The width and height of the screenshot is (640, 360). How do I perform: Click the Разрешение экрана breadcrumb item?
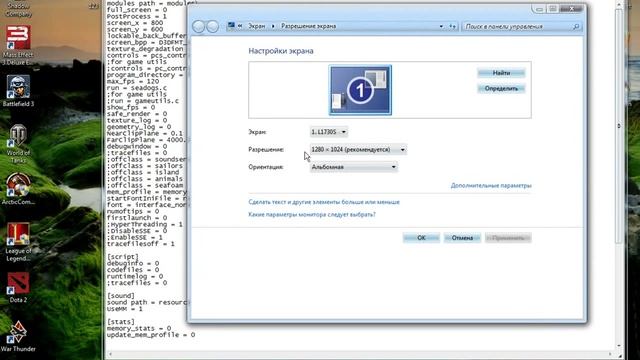[309, 26]
